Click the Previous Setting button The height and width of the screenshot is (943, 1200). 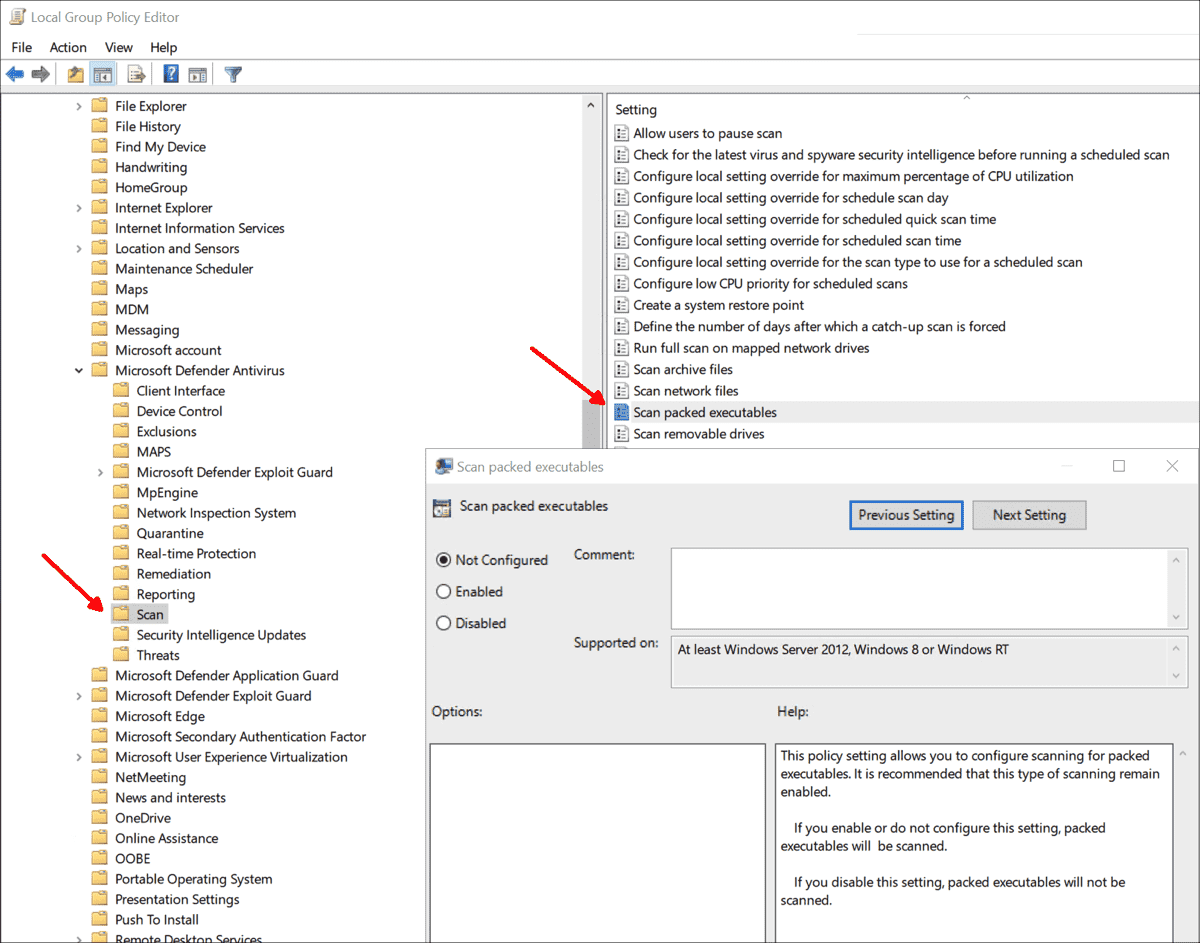[906, 514]
